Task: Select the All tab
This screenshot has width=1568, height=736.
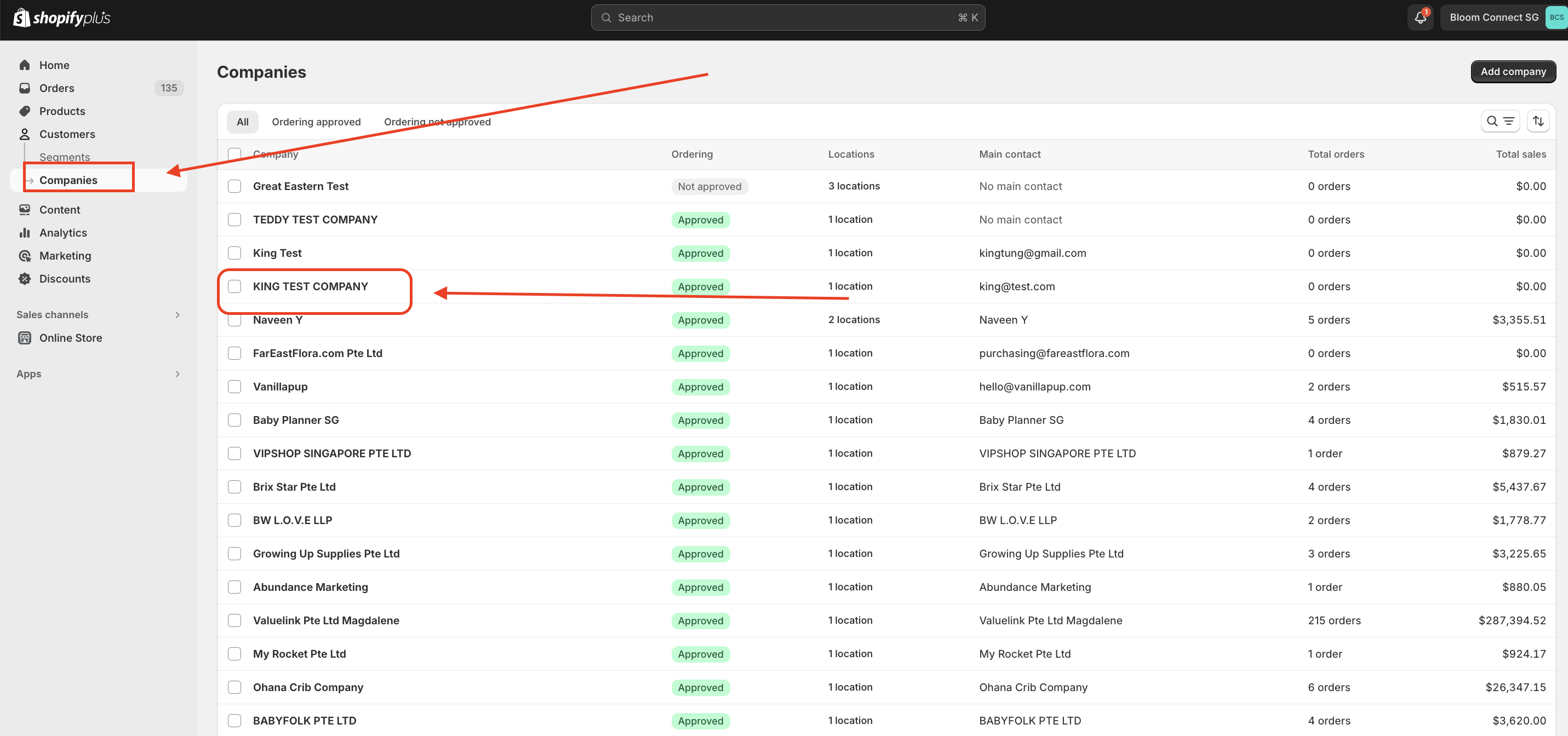Action: pyautogui.click(x=242, y=122)
